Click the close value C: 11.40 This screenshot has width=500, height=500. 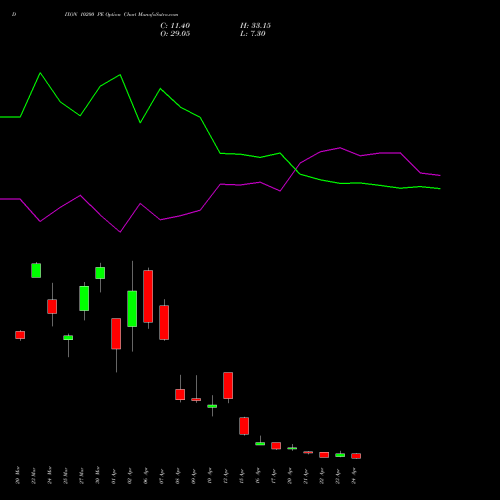(175, 26)
